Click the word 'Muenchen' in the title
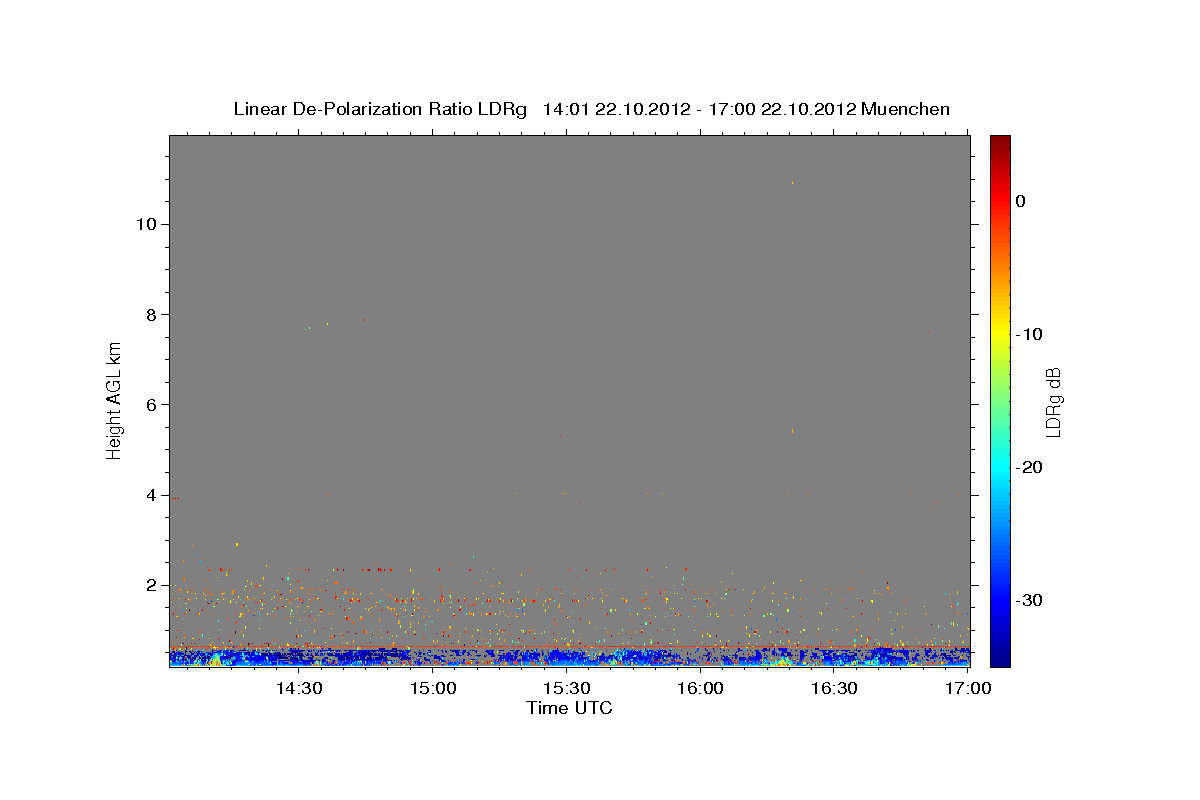The width and height of the screenshot is (1200, 800). 906,109
